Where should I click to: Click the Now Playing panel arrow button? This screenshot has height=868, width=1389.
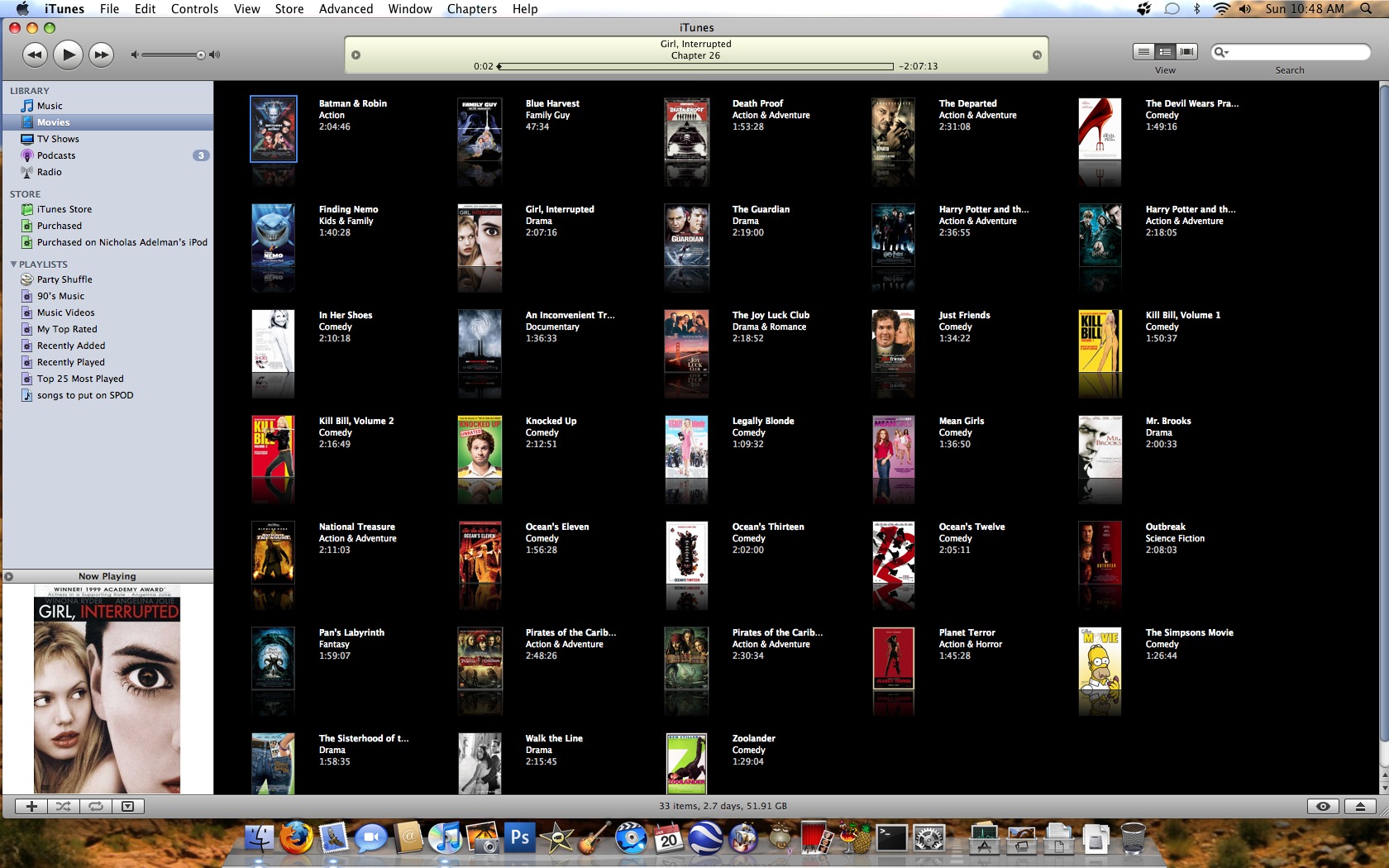9,576
